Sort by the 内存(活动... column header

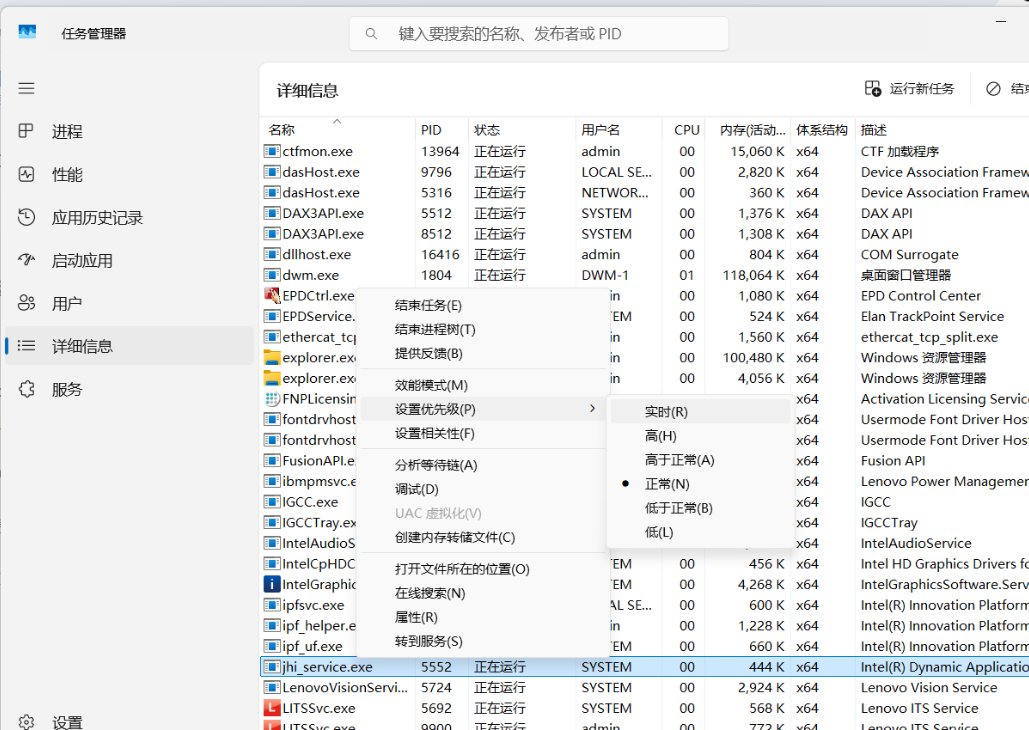pyautogui.click(x=749, y=130)
